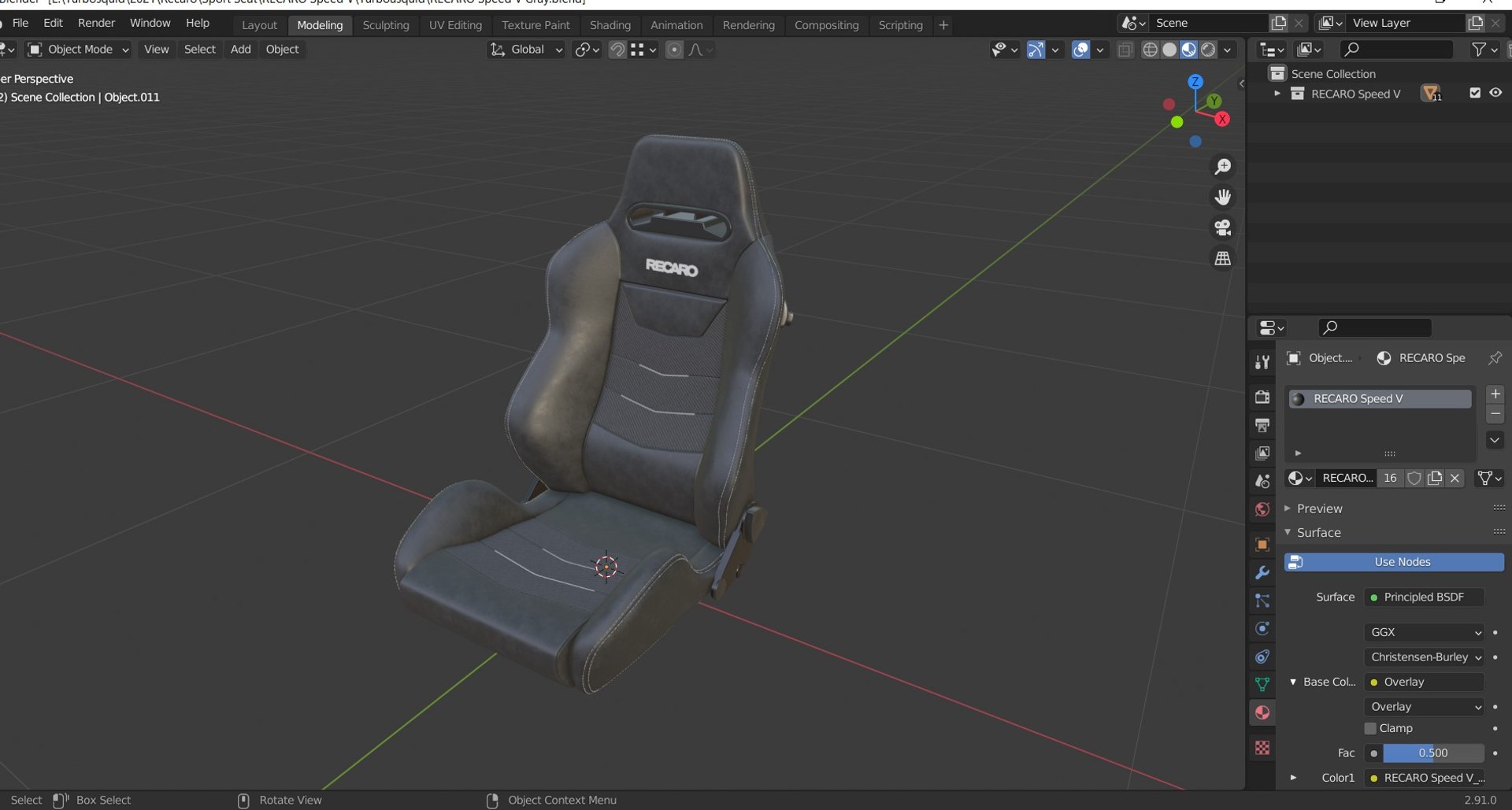Collapse the Base Color section
Viewport: 1512px width, 810px height.
1293,682
